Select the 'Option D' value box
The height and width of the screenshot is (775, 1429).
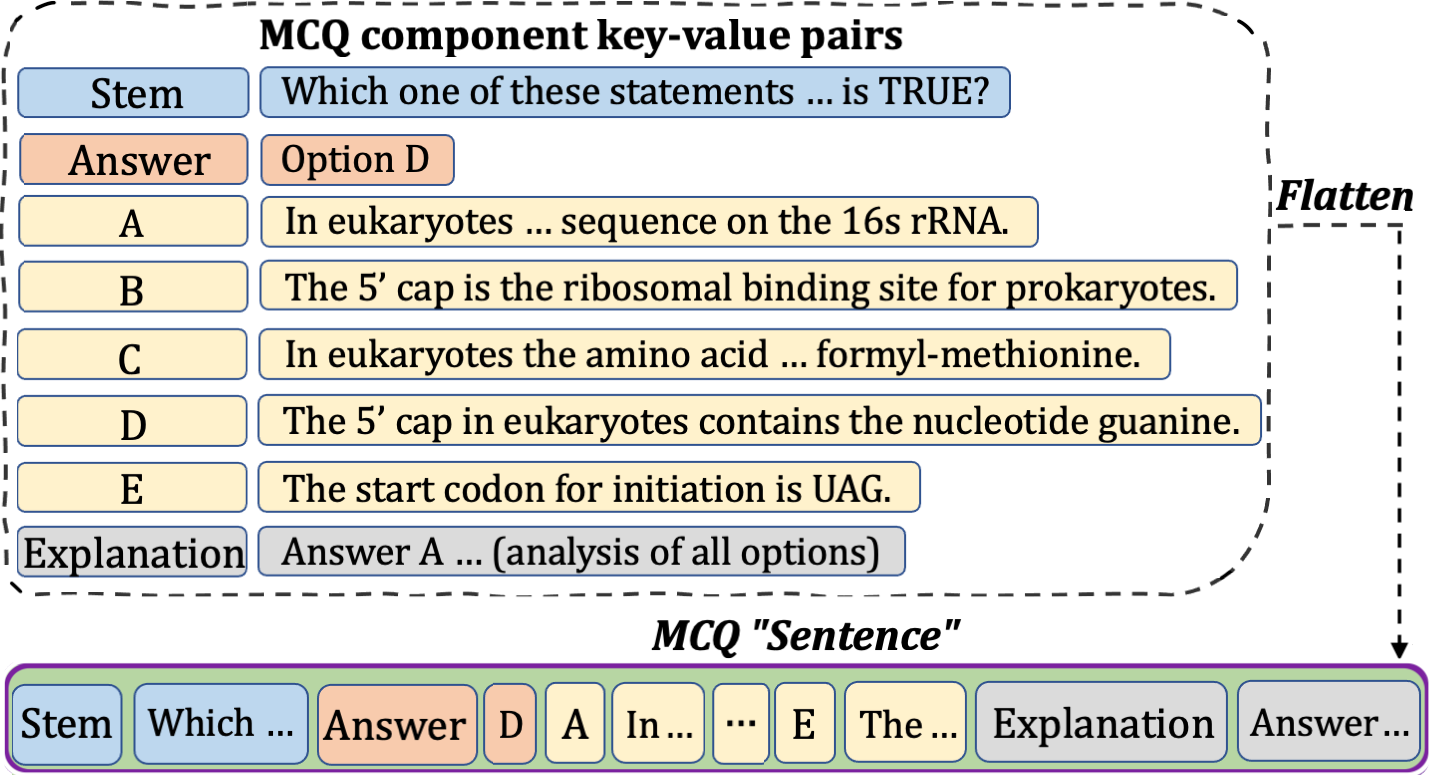tap(357, 160)
